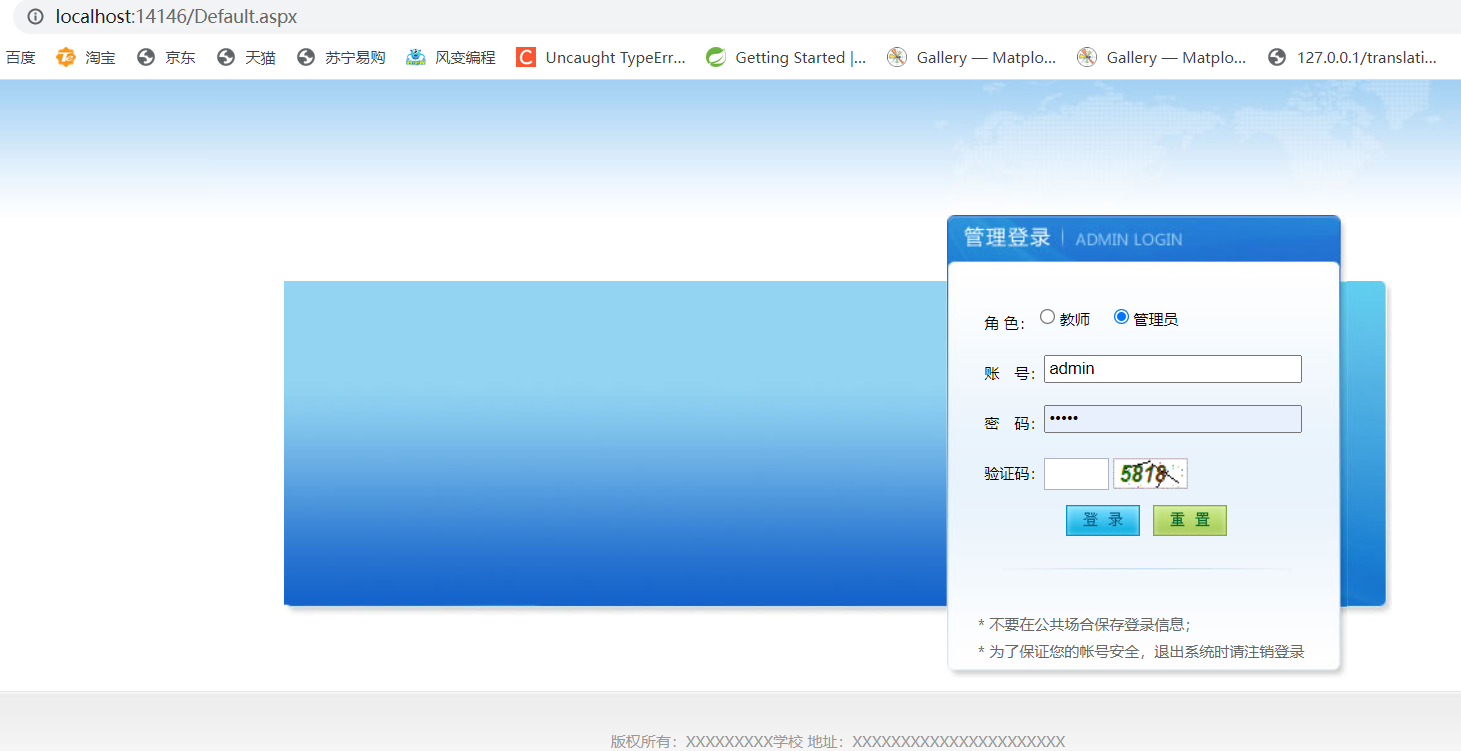Viewport: 1461px width, 751px height.
Task: Open the 风变编程 bookmark
Action: (450, 57)
